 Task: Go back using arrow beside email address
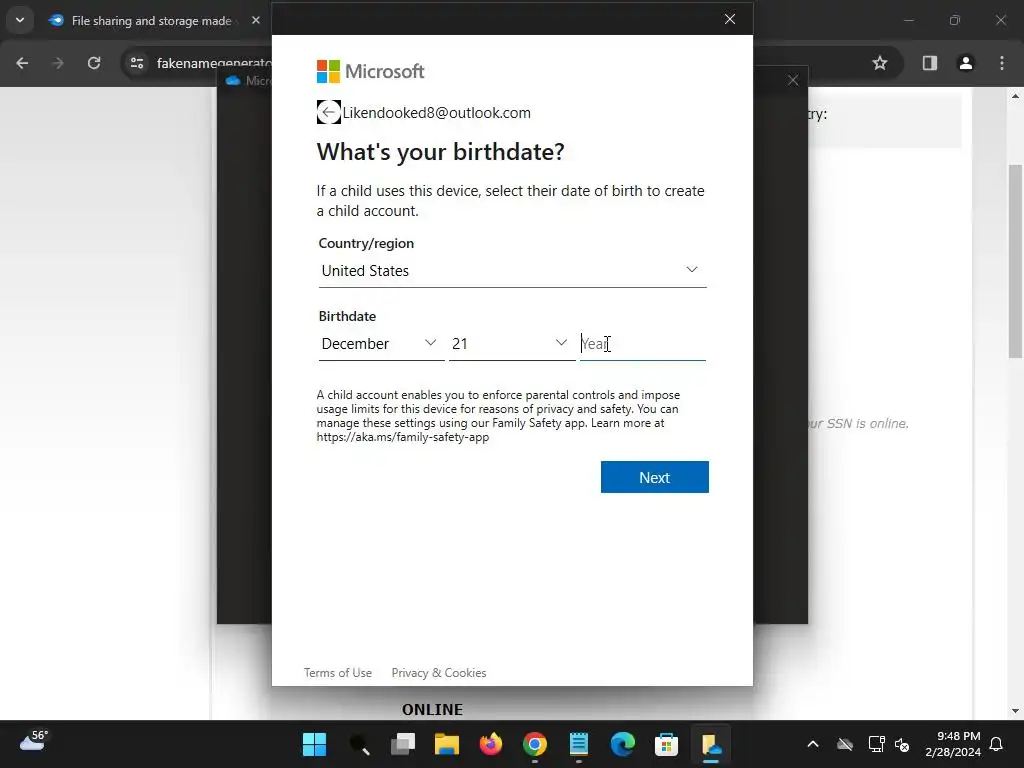coord(328,112)
